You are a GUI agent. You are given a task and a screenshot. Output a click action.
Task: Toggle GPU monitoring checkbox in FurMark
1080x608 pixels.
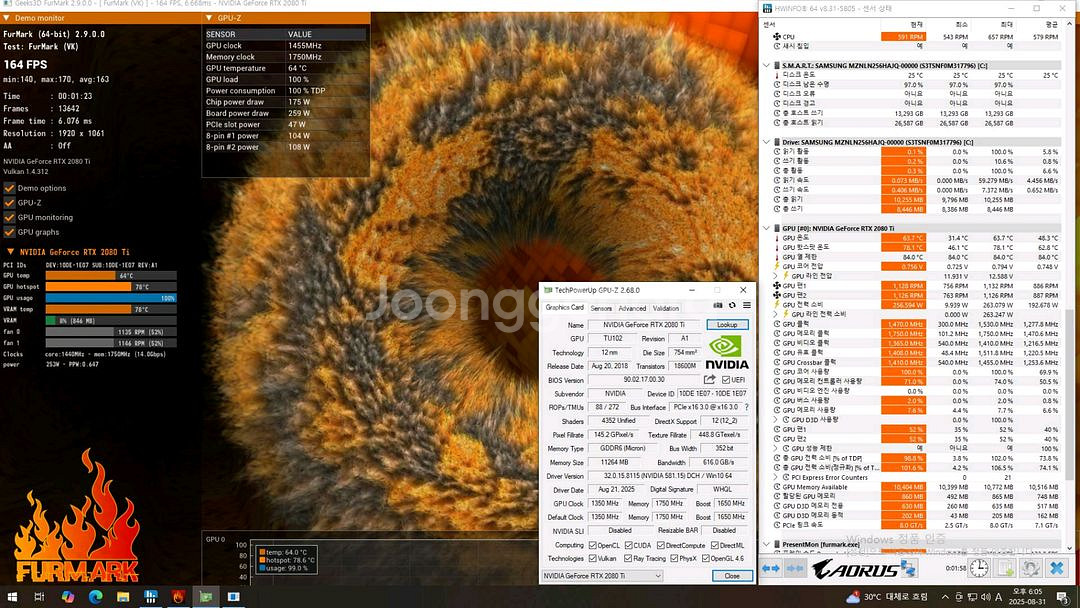[x=9, y=217]
